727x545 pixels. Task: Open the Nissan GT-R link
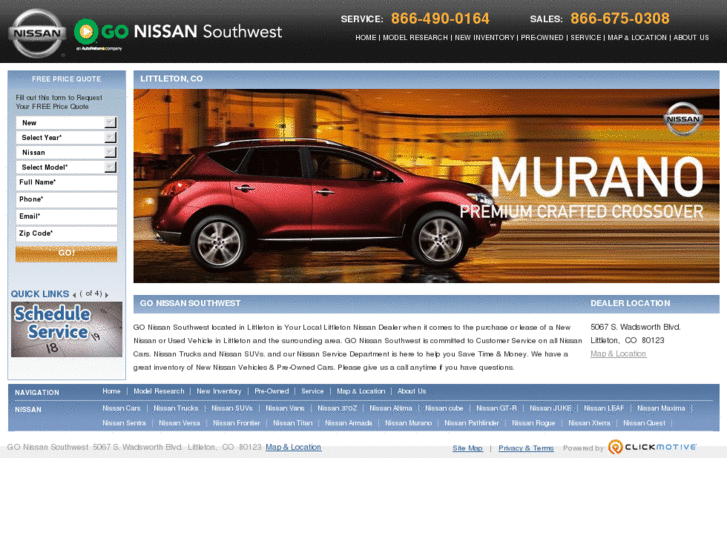[497, 409]
